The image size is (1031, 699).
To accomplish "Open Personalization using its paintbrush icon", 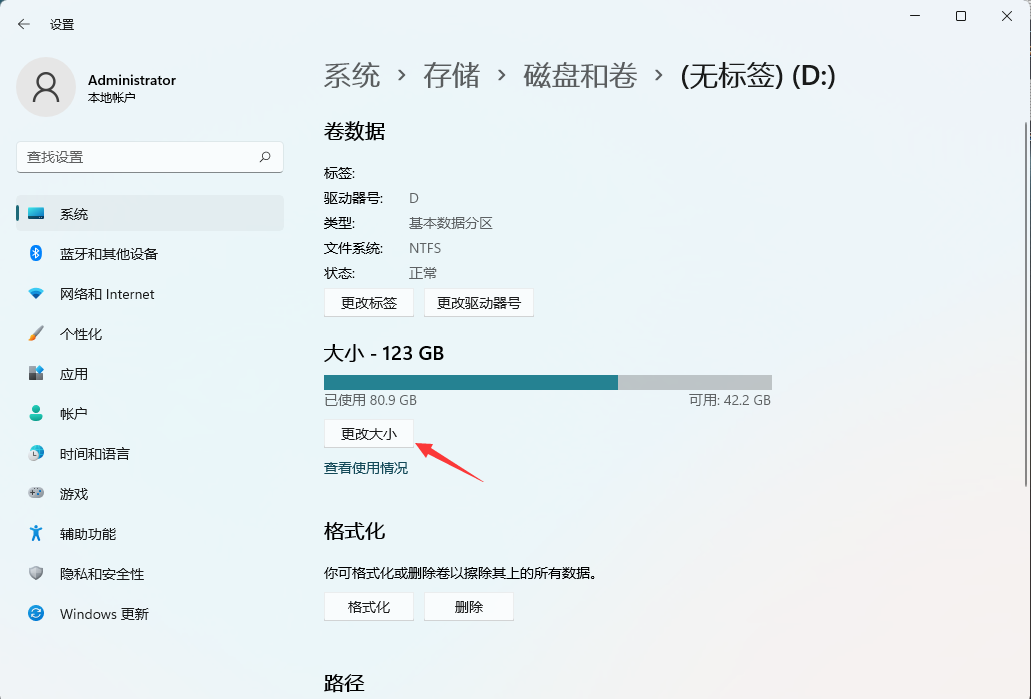I will coord(37,334).
